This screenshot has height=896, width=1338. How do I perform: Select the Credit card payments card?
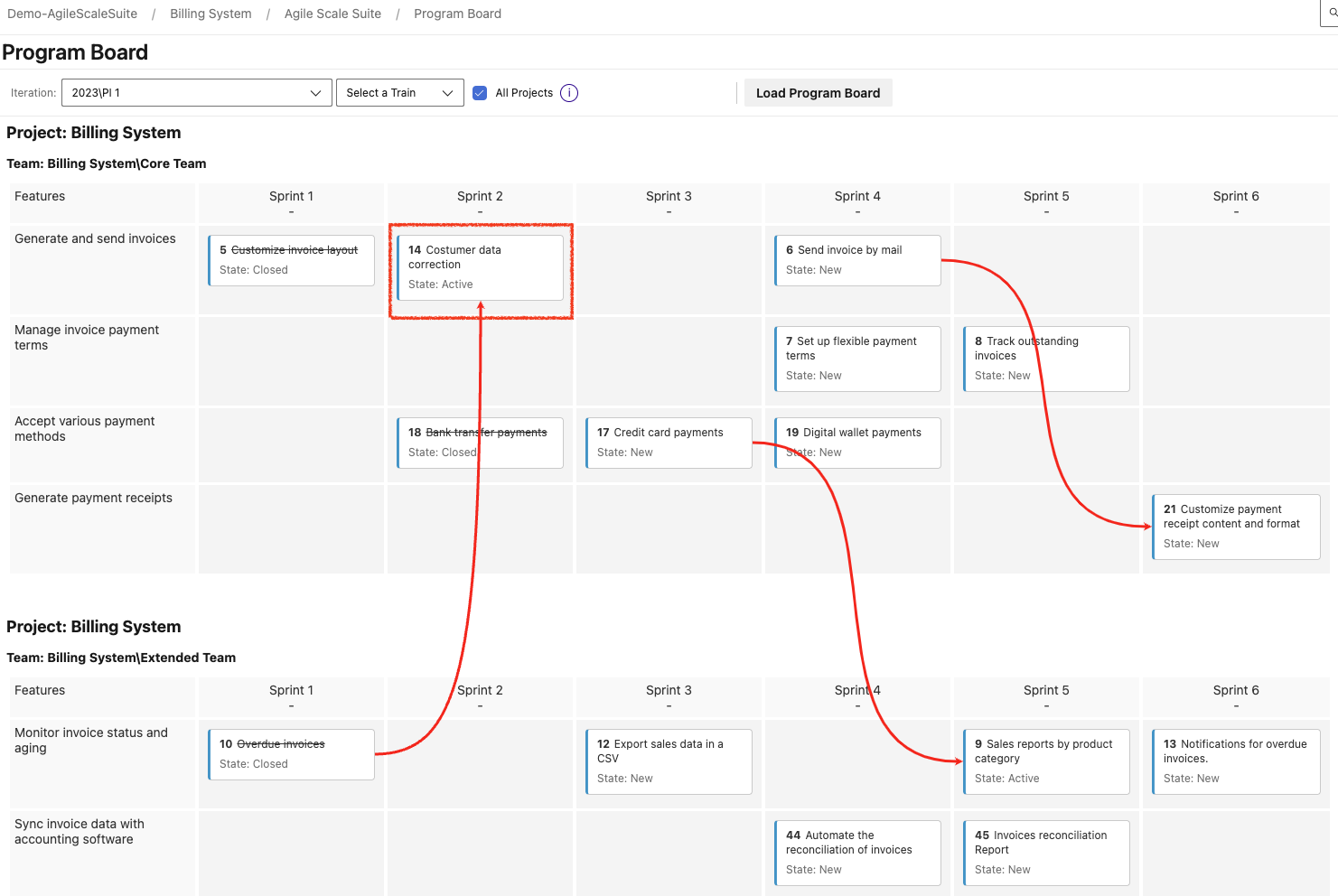coord(668,443)
